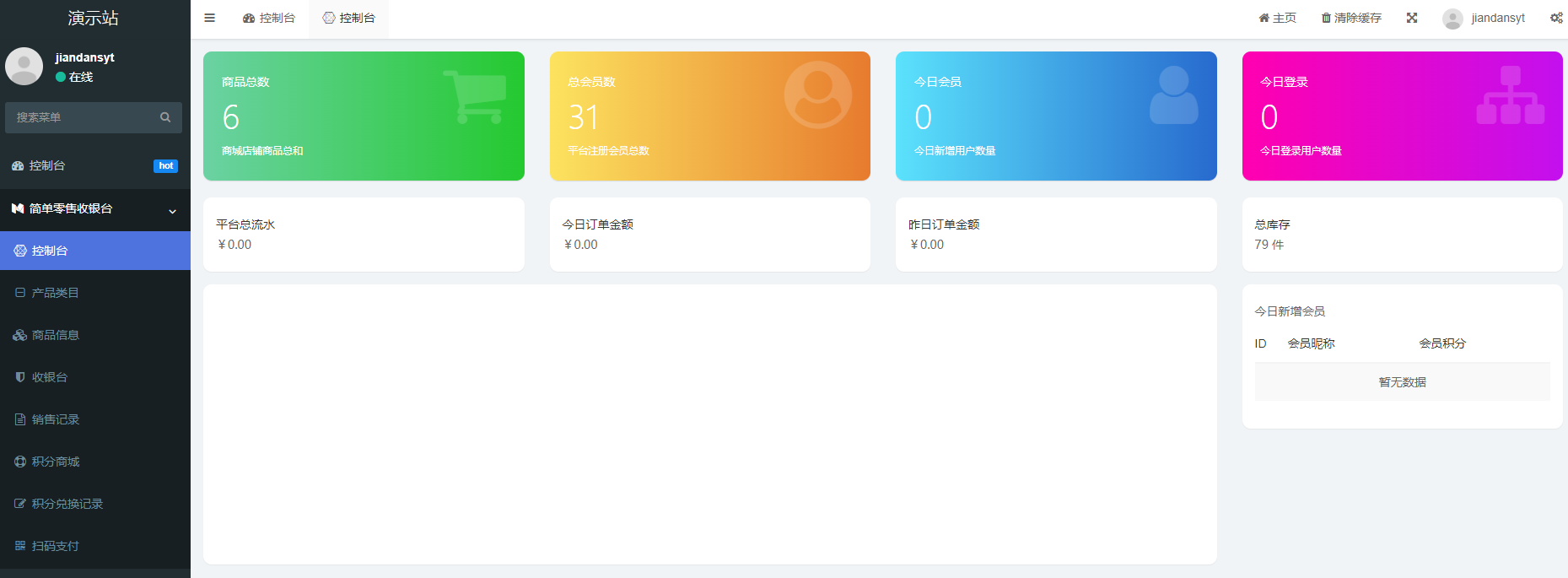Select the active second 控制台 tab
The image size is (1568, 578).
[x=349, y=19]
